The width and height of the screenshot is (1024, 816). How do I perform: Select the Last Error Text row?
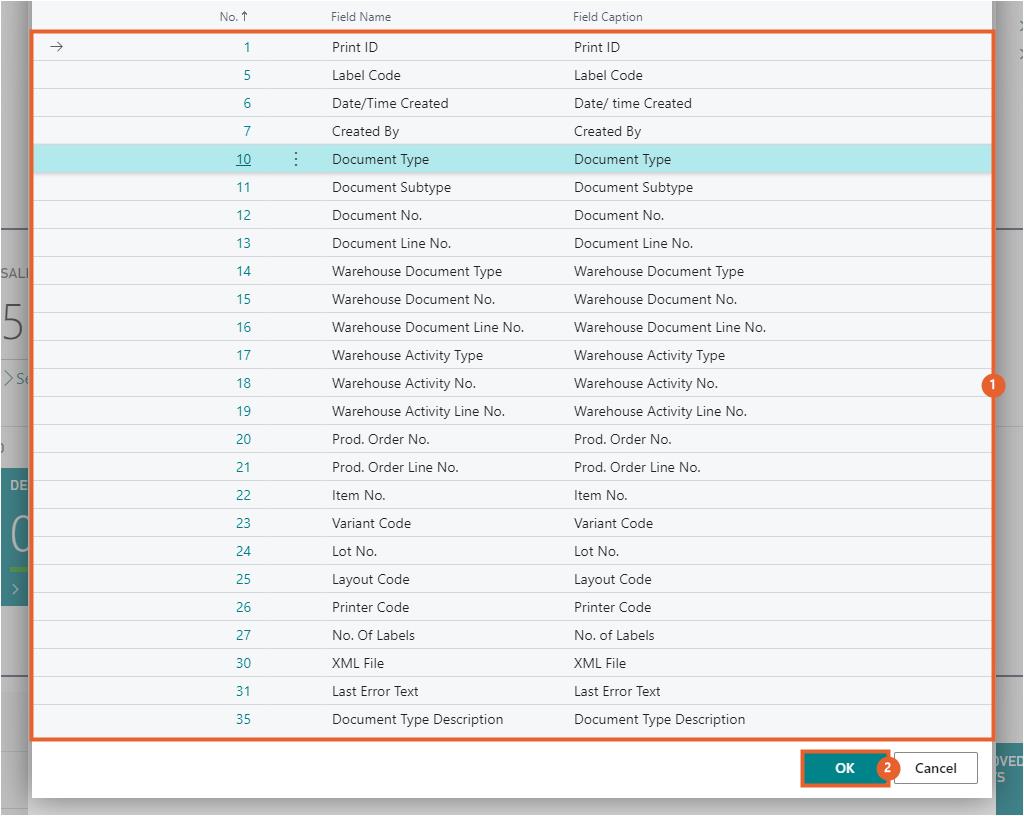pyautogui.click(x=375, y=691)
